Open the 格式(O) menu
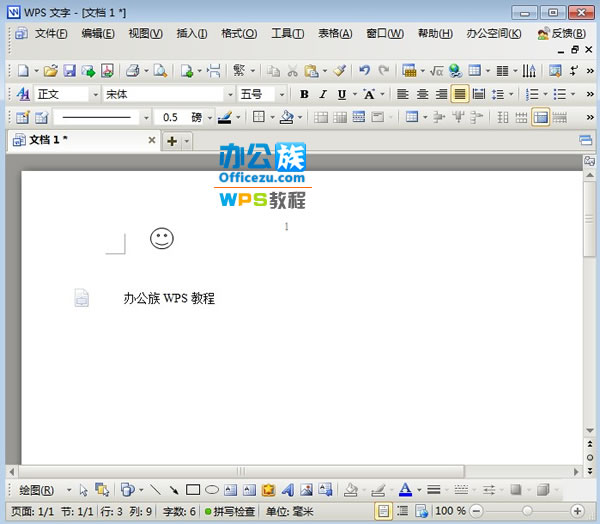 tap(239, 34)
